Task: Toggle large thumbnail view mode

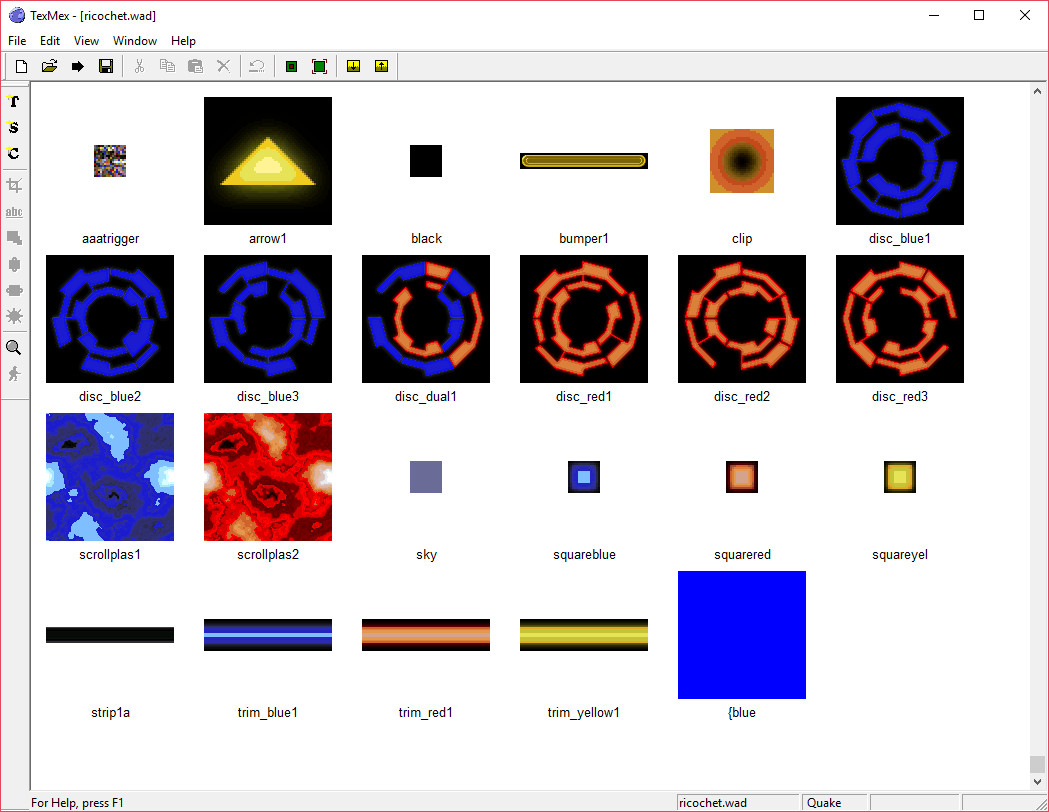Action: 319,65
